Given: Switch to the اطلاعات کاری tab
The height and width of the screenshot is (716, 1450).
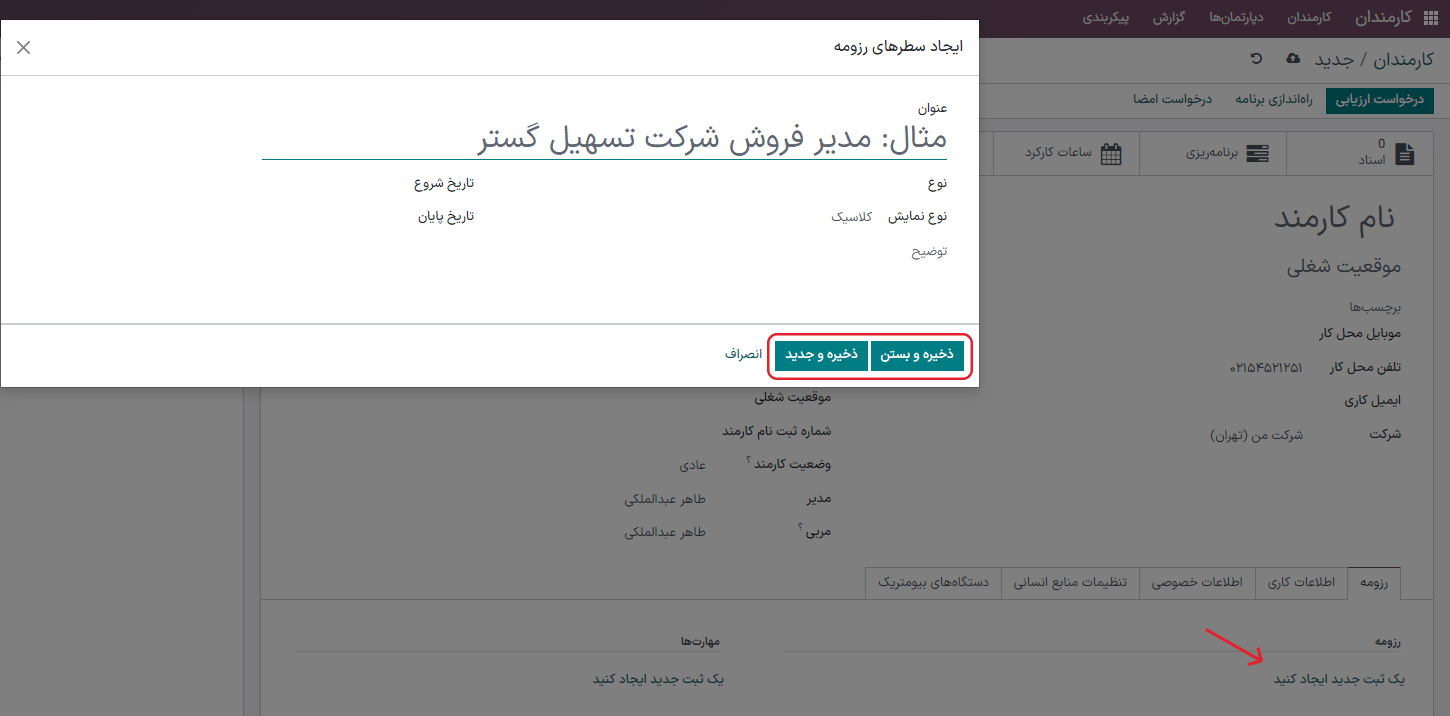Looking at the screenshot, I should [1301, 583].
